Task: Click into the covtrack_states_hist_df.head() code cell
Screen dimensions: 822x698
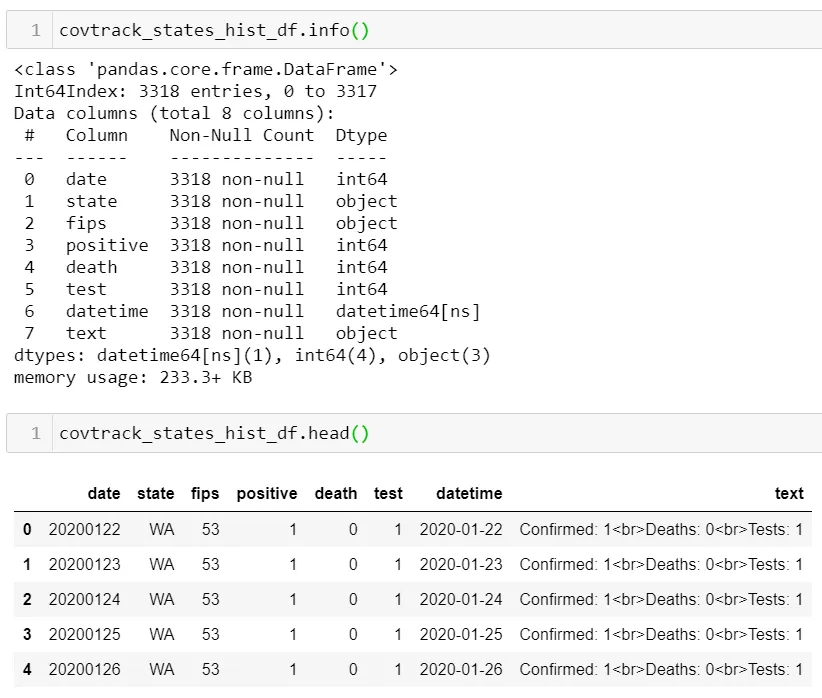Action: (x=400, y=433)
